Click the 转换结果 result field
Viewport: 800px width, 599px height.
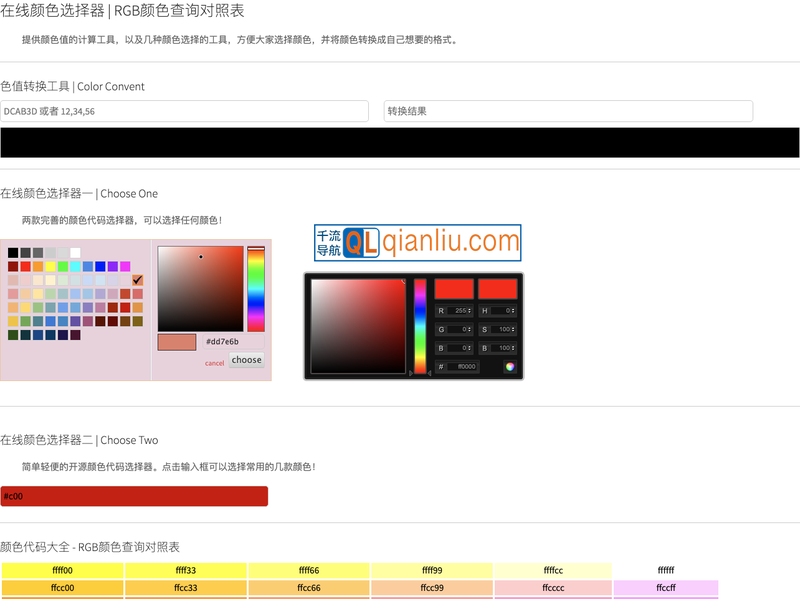[x=568, y=111]
